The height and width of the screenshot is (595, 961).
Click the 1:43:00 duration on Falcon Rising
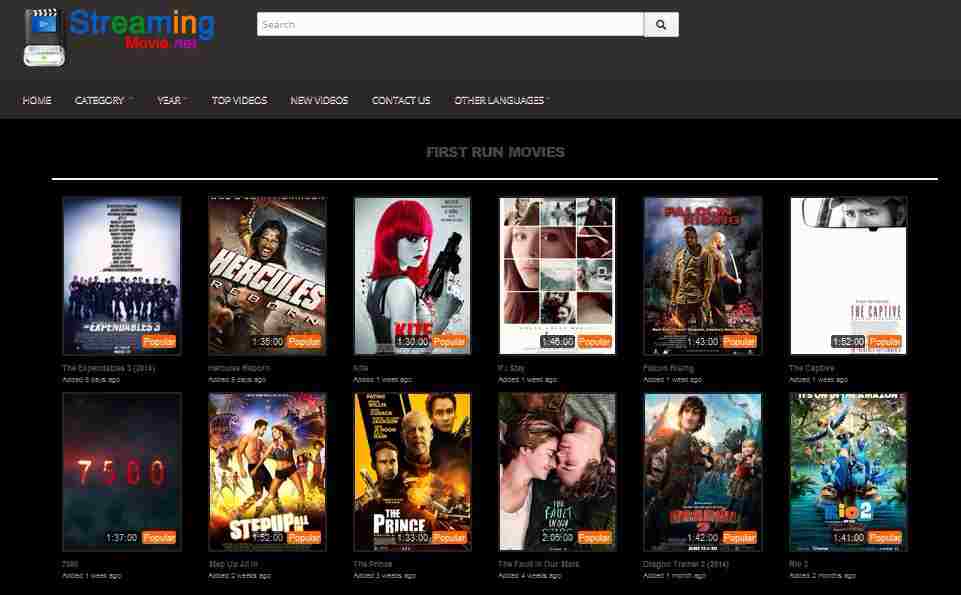click(703, 342)
